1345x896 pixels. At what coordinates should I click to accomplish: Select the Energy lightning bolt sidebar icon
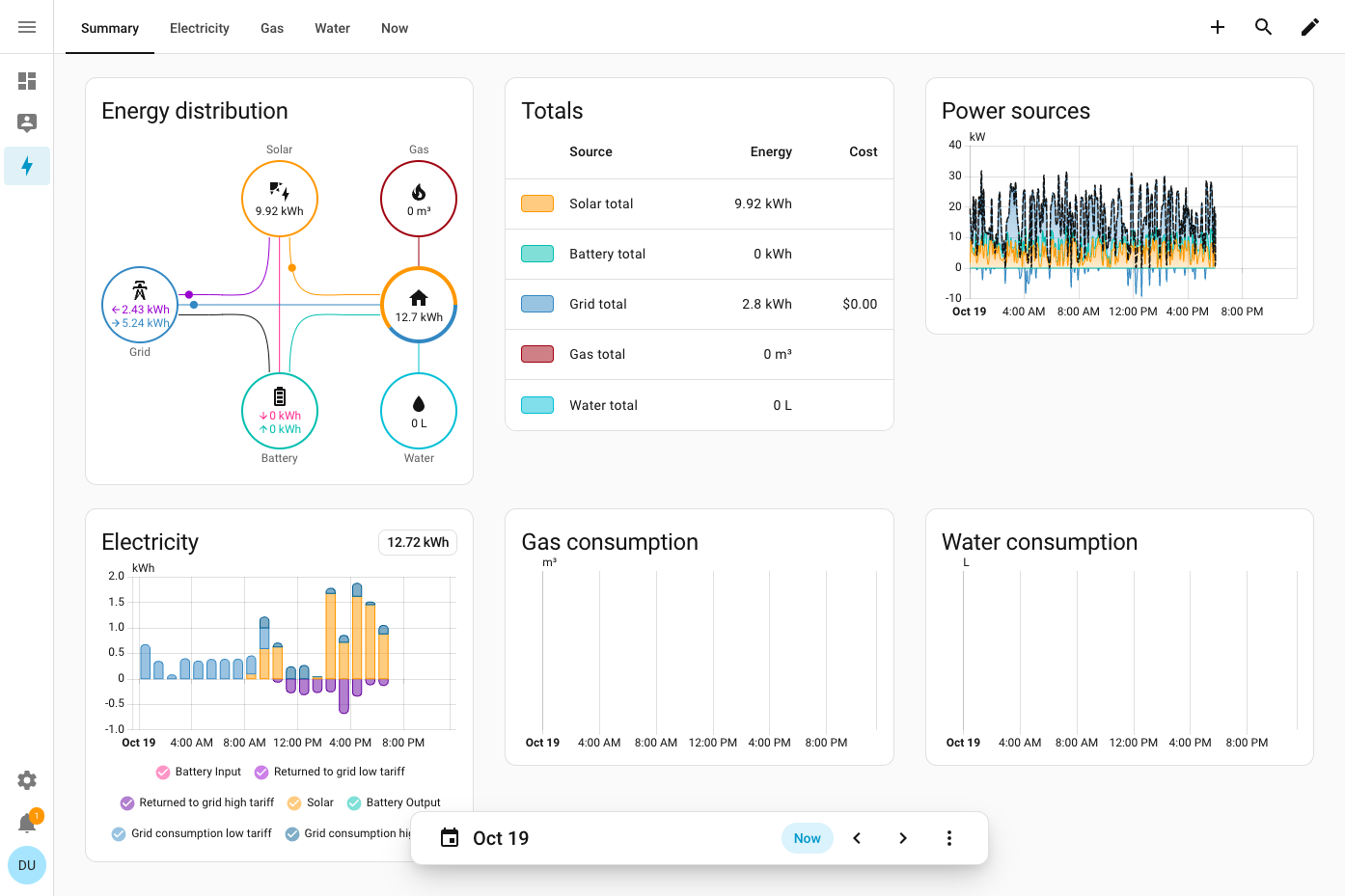tap(27, 166)
